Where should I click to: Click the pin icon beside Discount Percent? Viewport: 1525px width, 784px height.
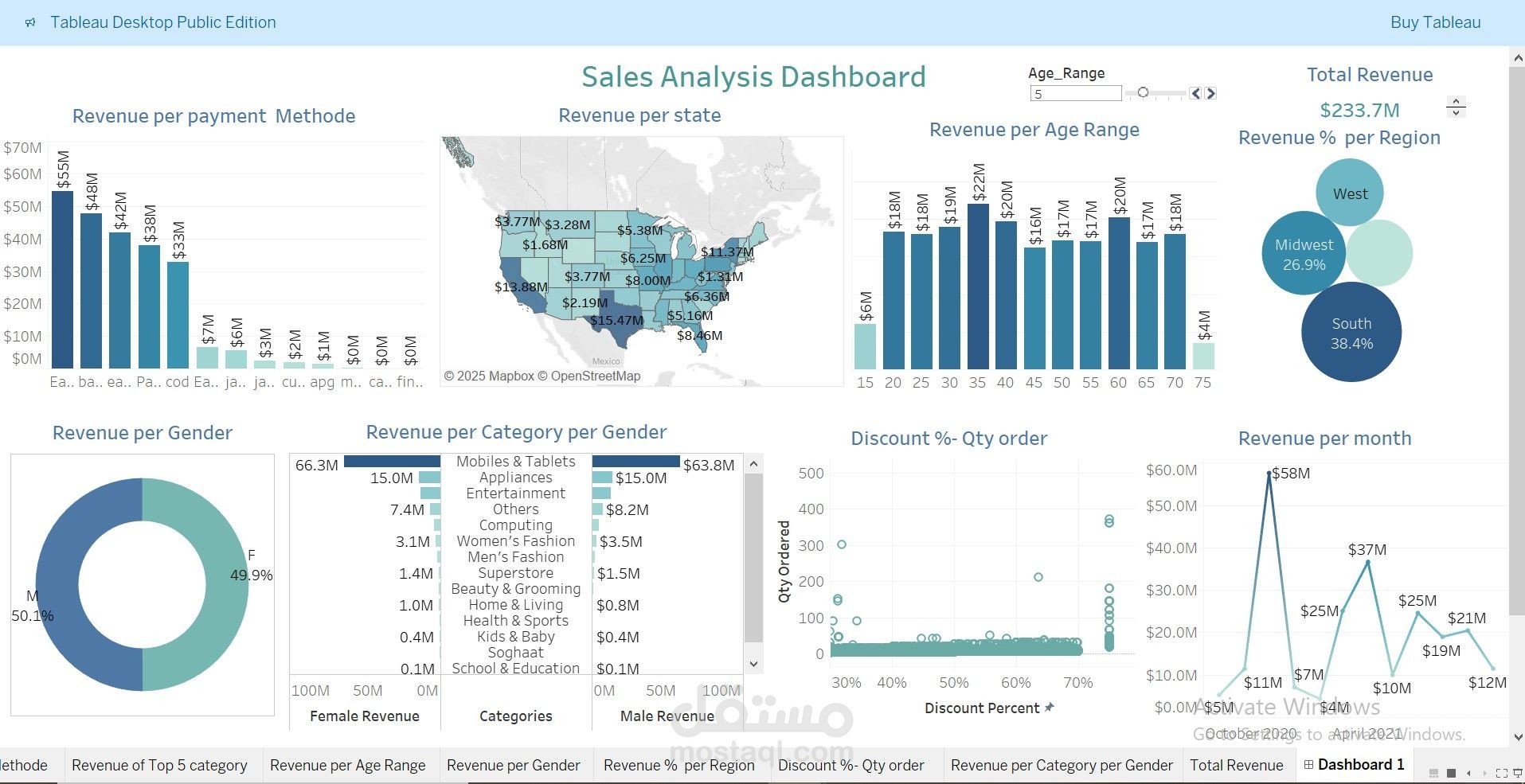click(x=1050, y=708)
